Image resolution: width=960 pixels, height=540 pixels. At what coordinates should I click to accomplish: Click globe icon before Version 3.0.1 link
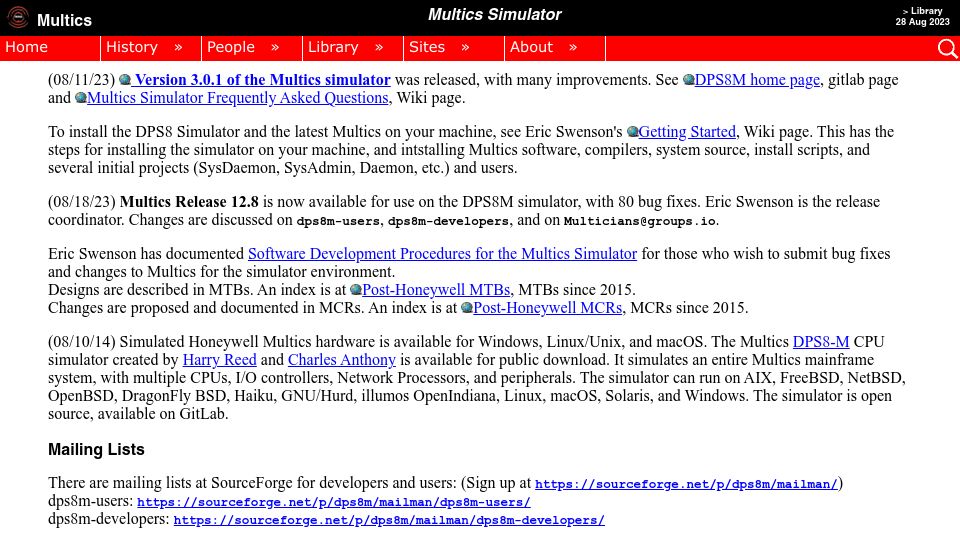click(x=125, y=80)
